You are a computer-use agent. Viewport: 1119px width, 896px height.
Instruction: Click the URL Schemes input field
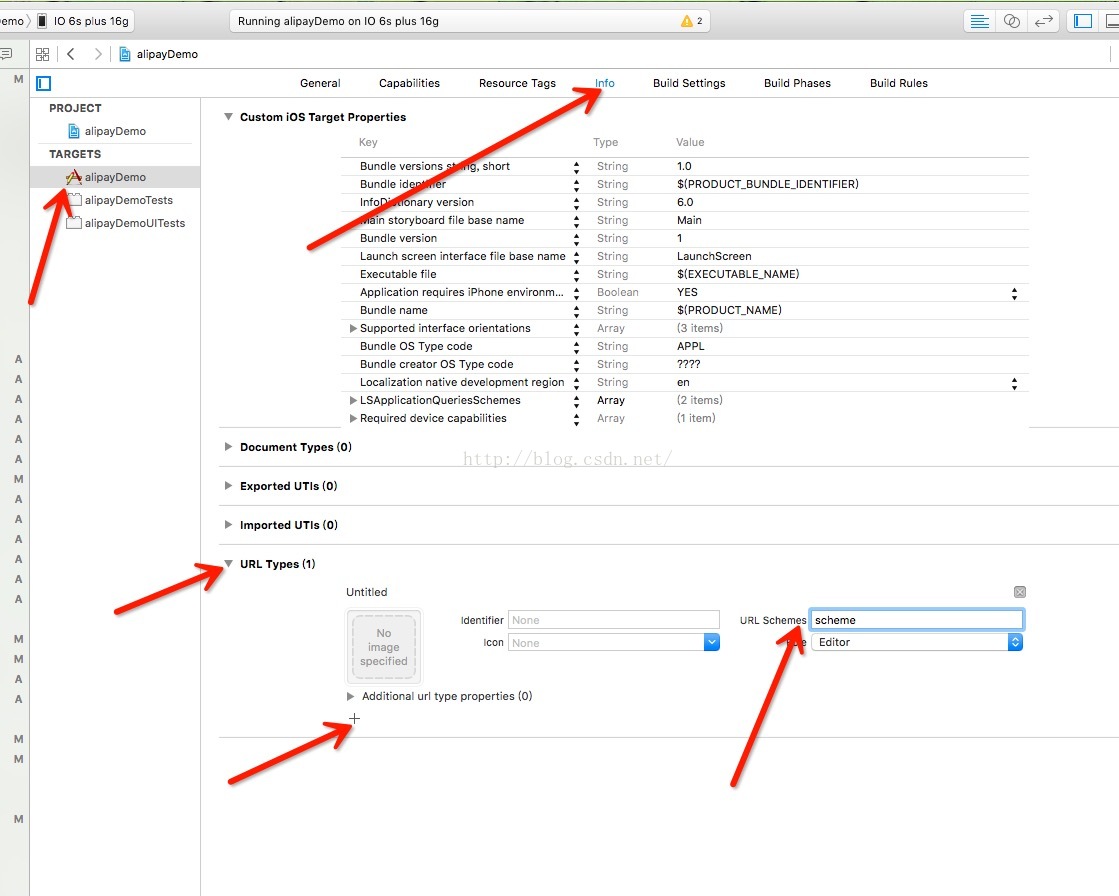click(917, 620)
